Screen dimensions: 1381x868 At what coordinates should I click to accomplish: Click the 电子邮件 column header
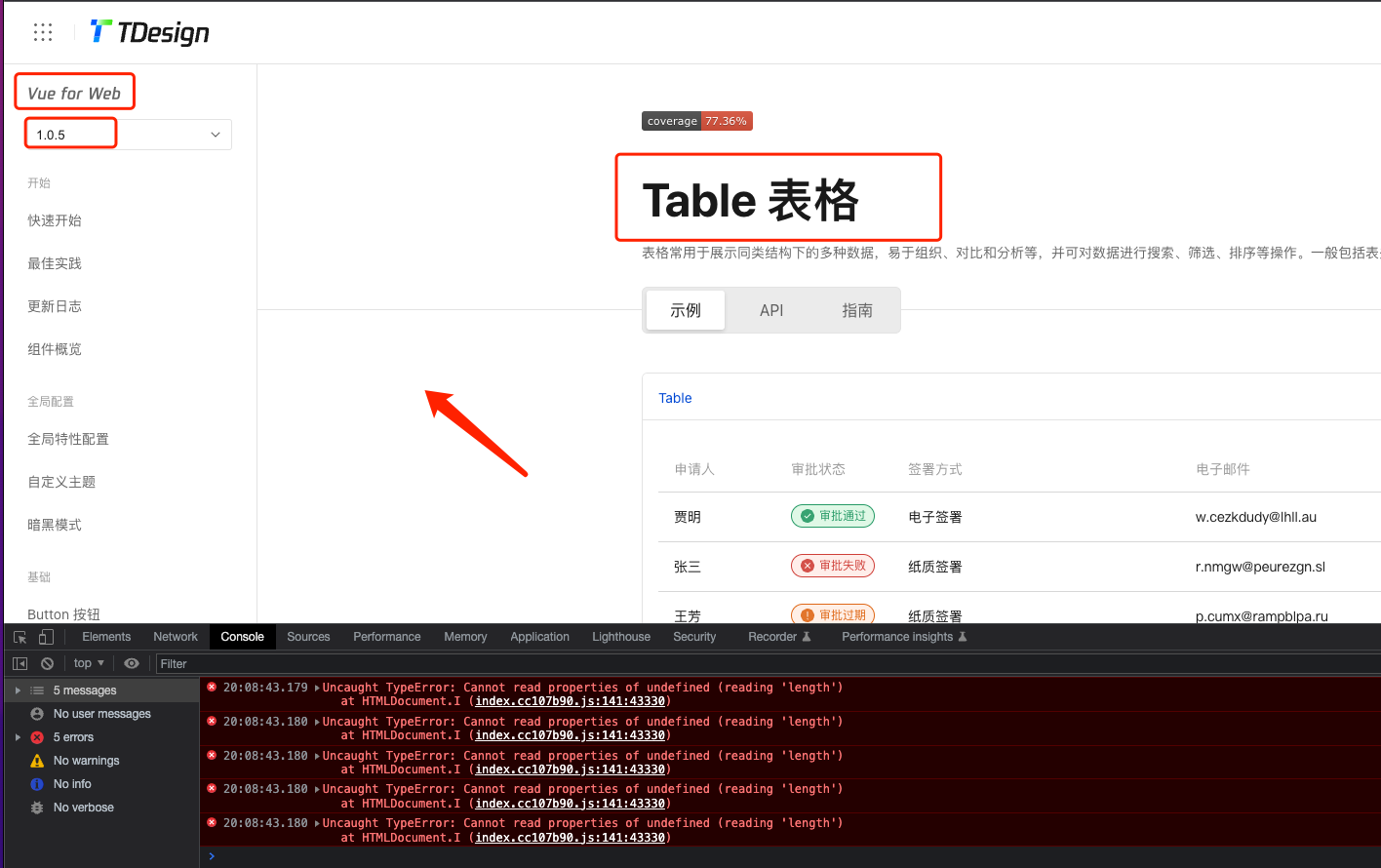pyautogui.click(x=1223, y=469)
